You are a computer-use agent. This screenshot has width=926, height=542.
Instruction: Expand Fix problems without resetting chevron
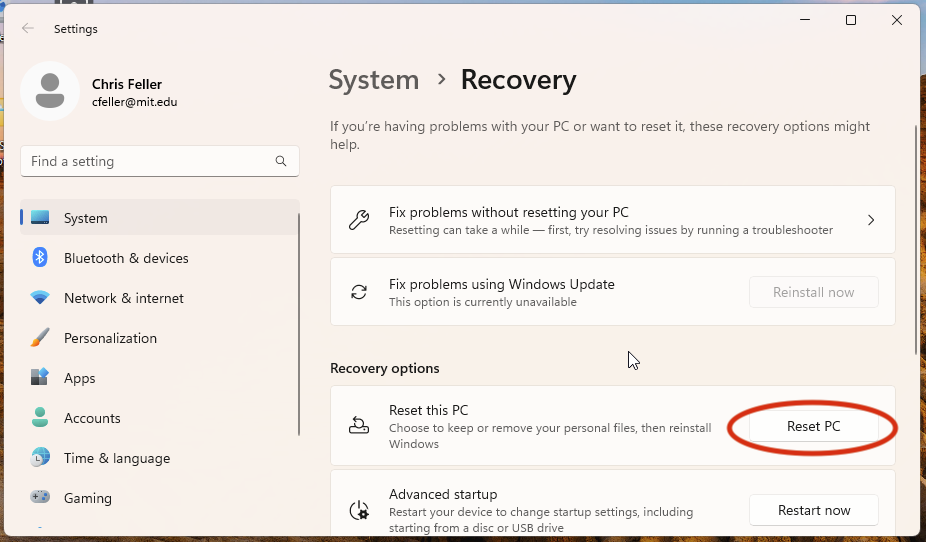[x=871, y=220]
